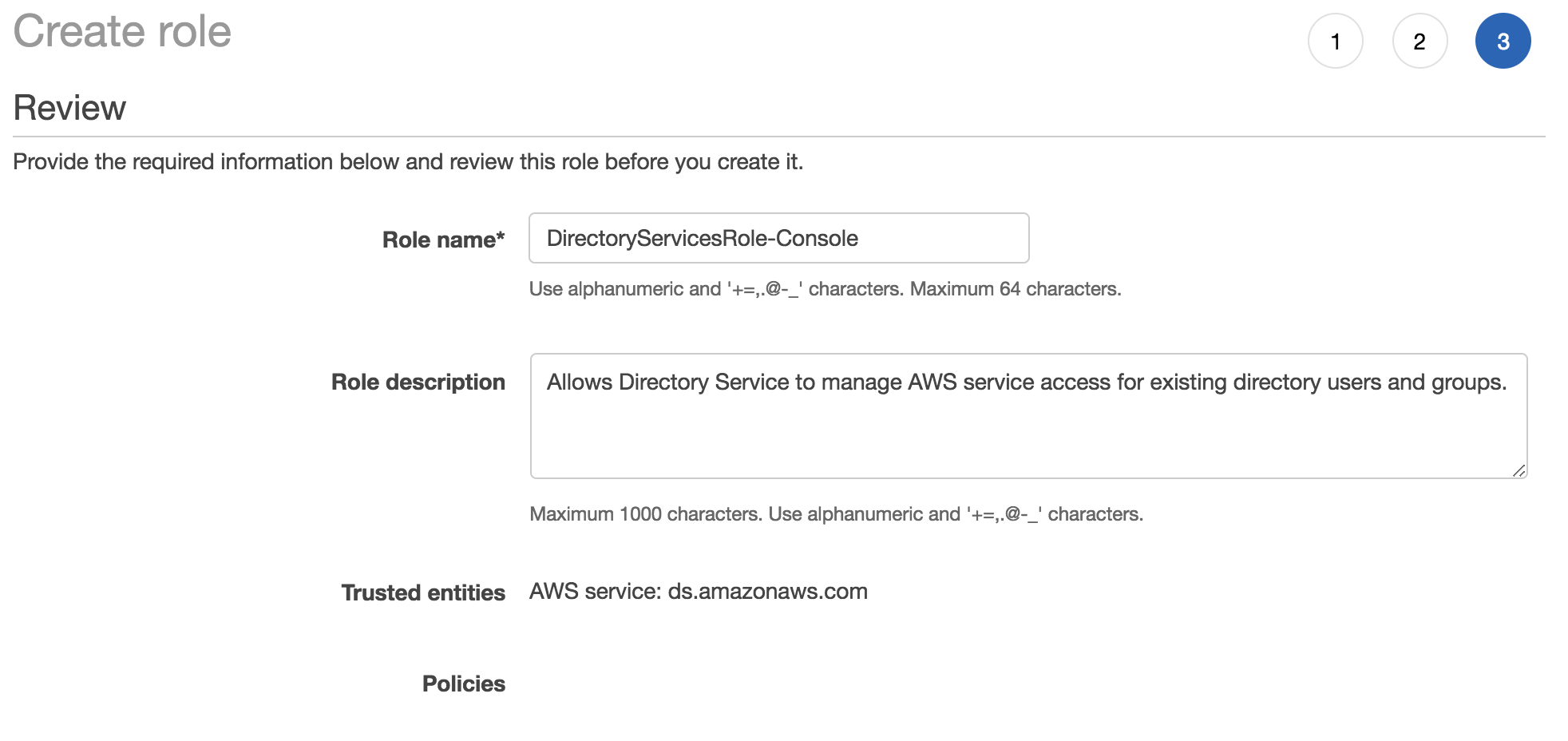
Task: Jump to step 2 indicator circle
Action: (x=1420, y=41)
